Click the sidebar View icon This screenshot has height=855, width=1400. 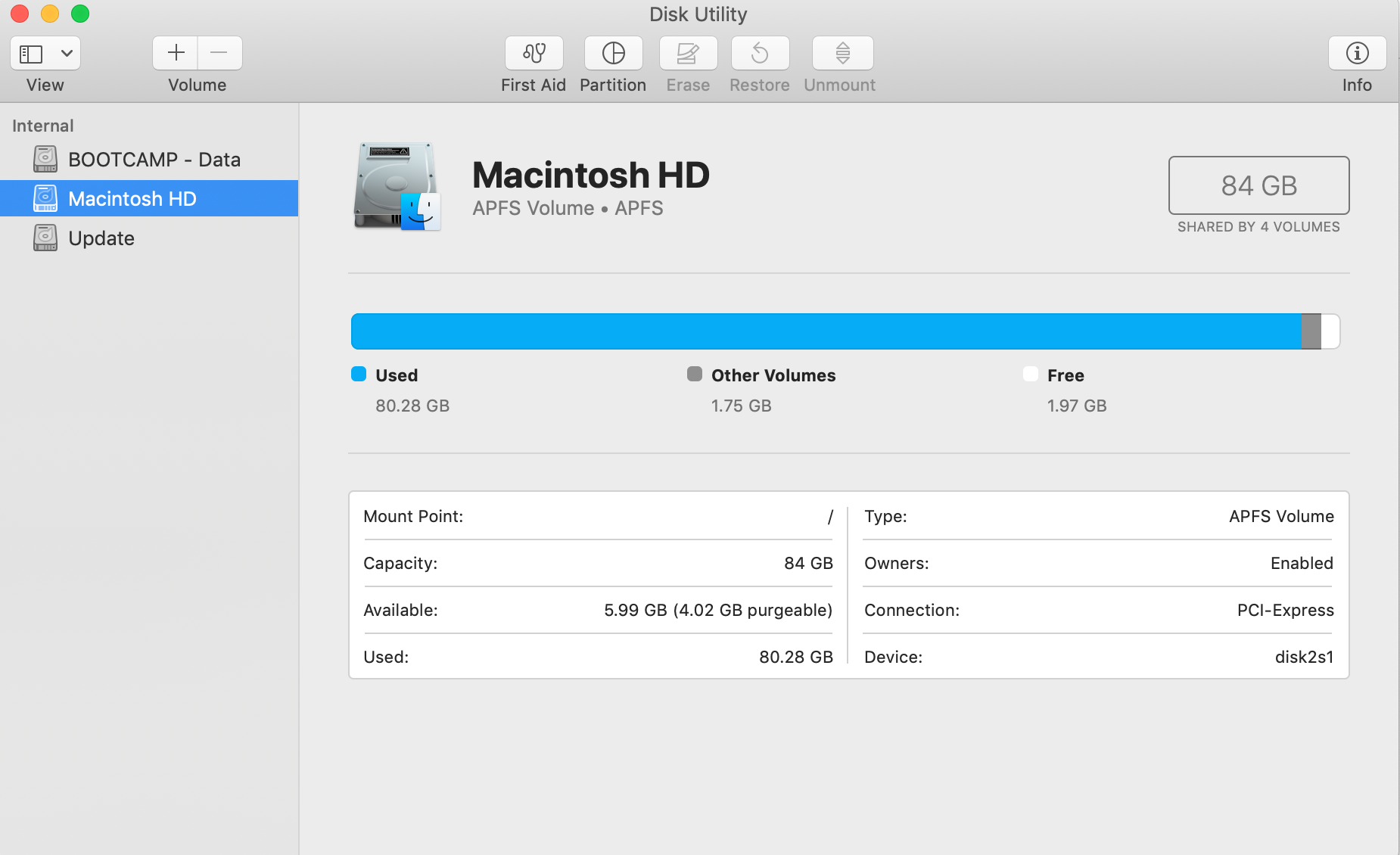click(31, 54)
